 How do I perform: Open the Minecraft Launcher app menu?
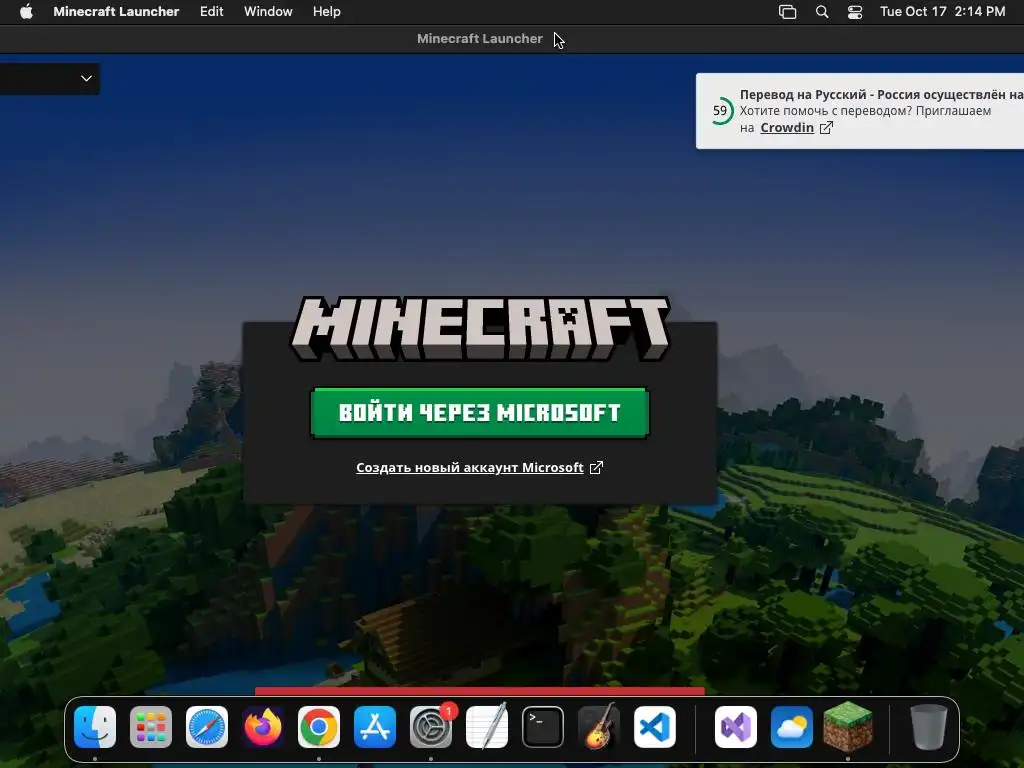pyautogui.click(x=116, y=12)
